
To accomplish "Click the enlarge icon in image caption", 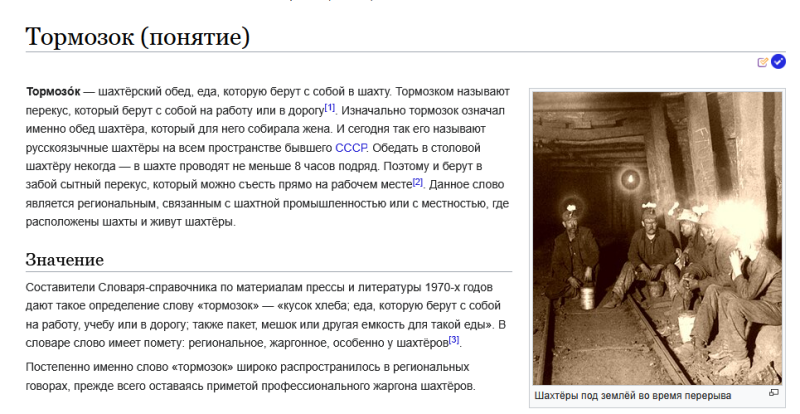I will [x=773, y=394].
